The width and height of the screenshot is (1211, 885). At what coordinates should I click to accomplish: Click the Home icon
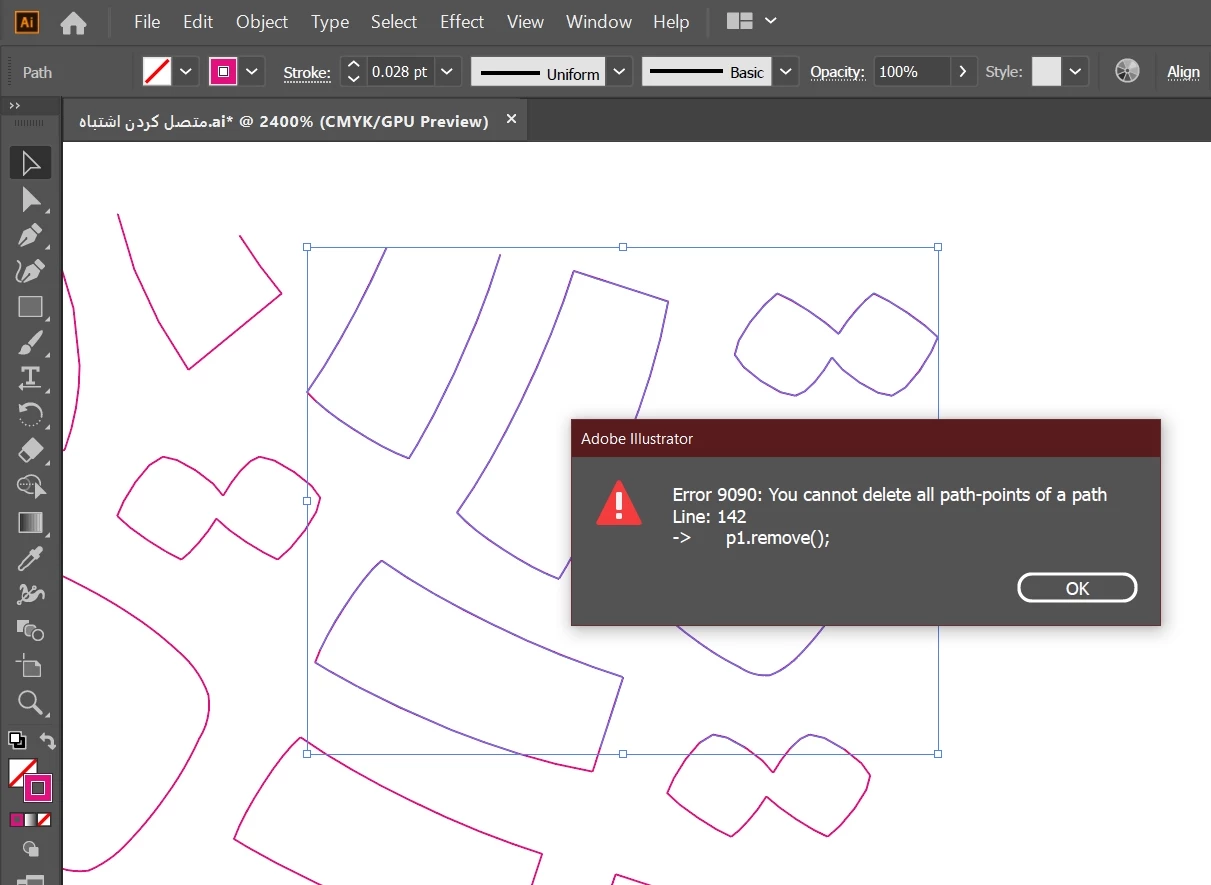pos(73,22)
